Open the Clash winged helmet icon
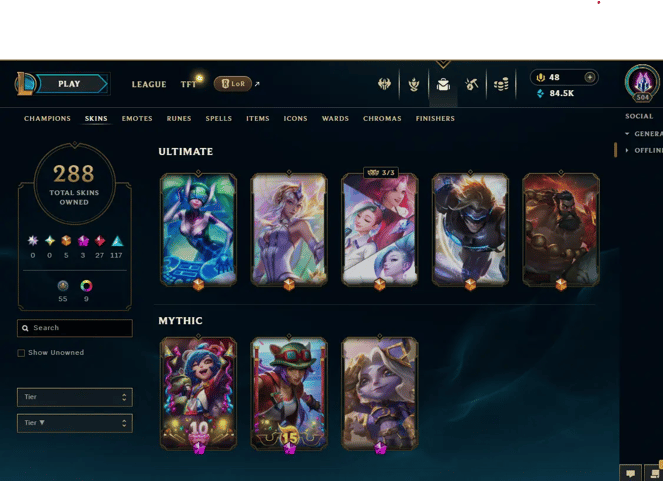The image size is (663, 481). point(384,84)
